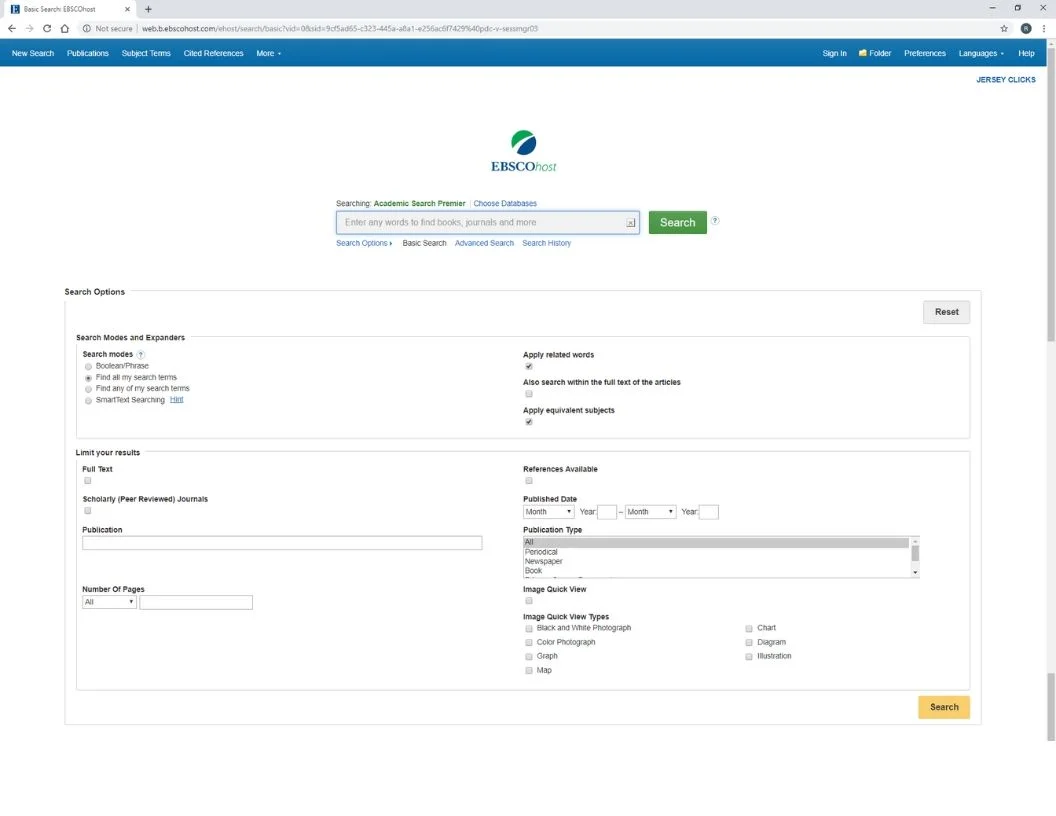Check References Available
The height and width of the screenshot is (816, 1056).
pos(529,481)
